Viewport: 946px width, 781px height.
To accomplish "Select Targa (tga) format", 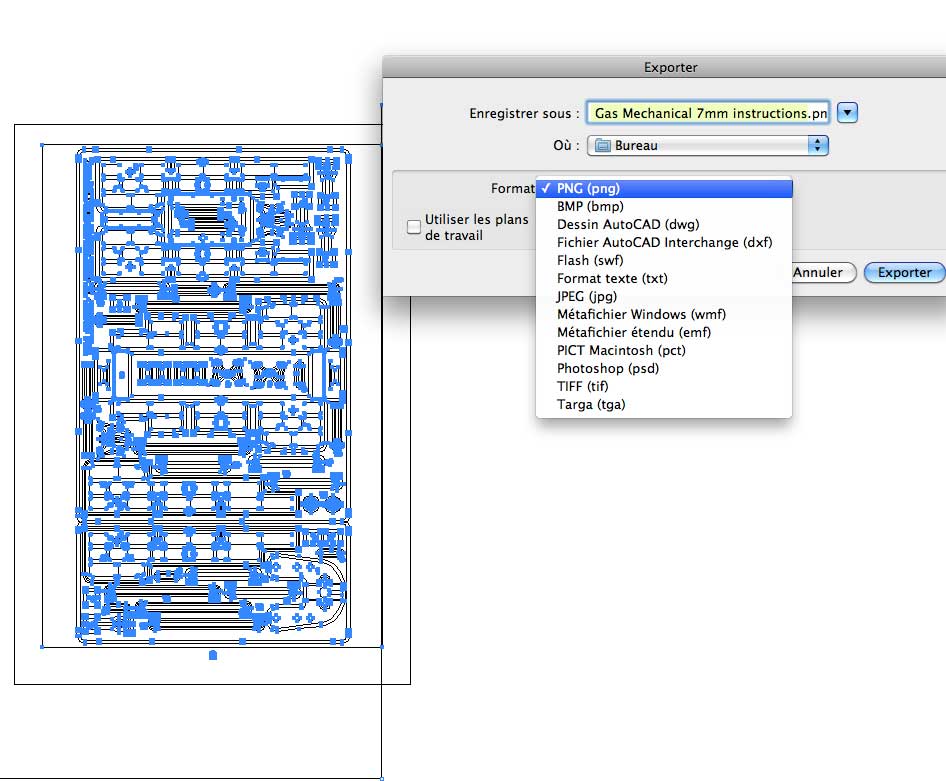I will tap(664, 405).
